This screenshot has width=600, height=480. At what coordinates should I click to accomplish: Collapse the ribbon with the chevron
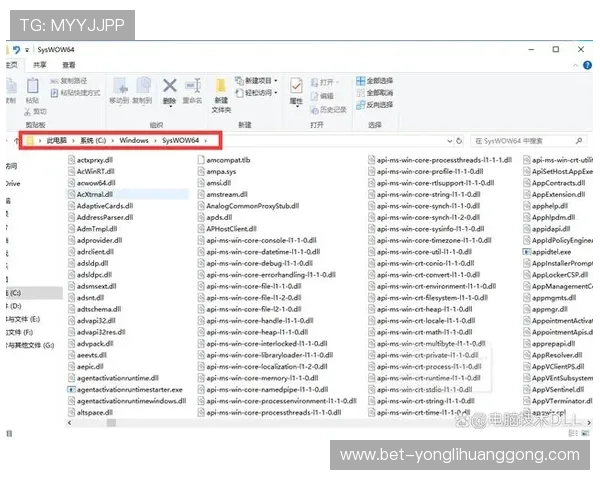coord(575,65)
